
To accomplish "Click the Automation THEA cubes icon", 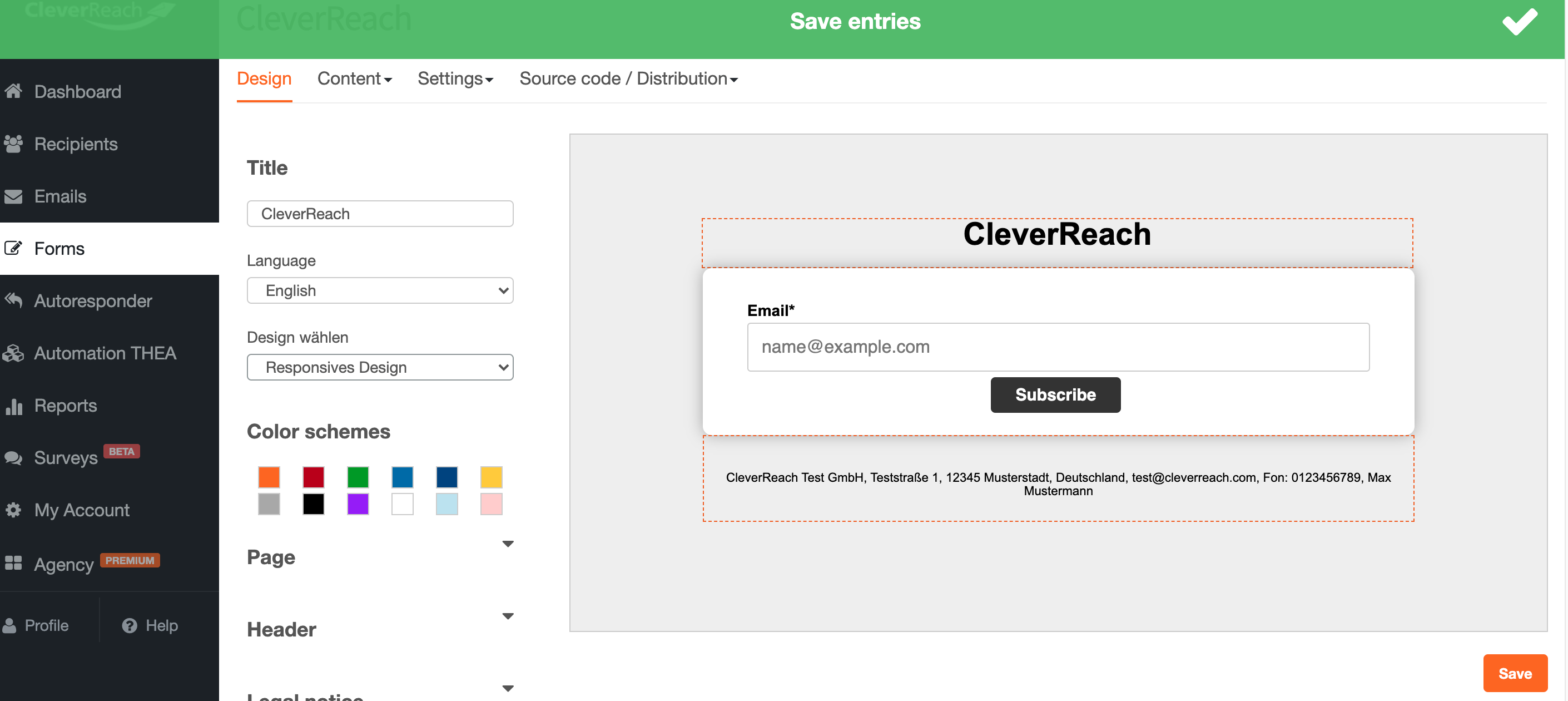I will click(13, 353).
